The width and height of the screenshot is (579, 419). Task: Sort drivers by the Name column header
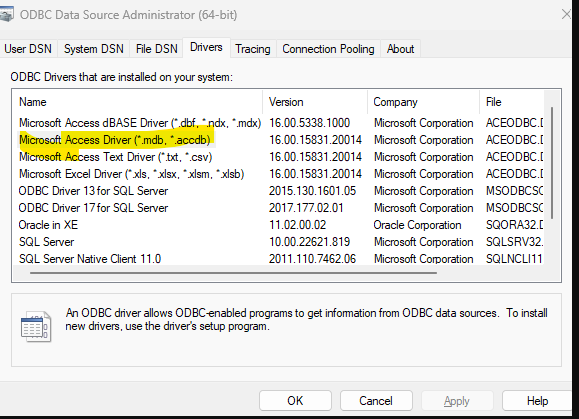(137, 102)
